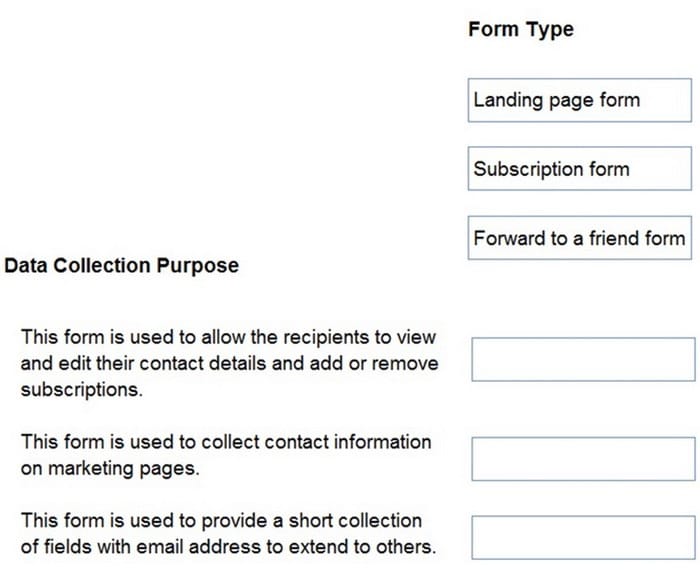
Task: Click the line 'of fields with email address to extend to others.'
Action: coord(228,547)
